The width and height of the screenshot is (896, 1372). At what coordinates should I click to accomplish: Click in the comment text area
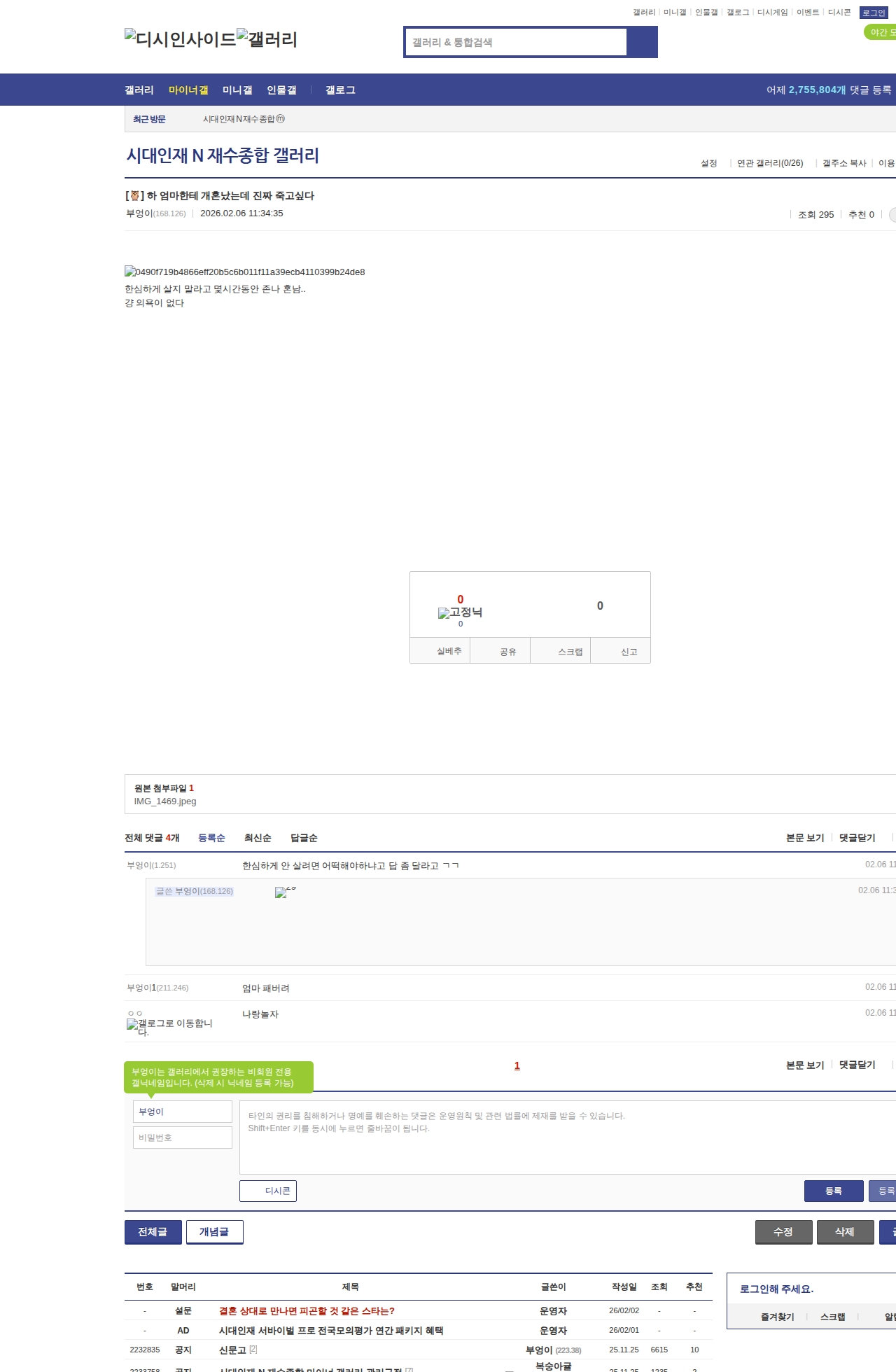click(x=568, y=1137)
